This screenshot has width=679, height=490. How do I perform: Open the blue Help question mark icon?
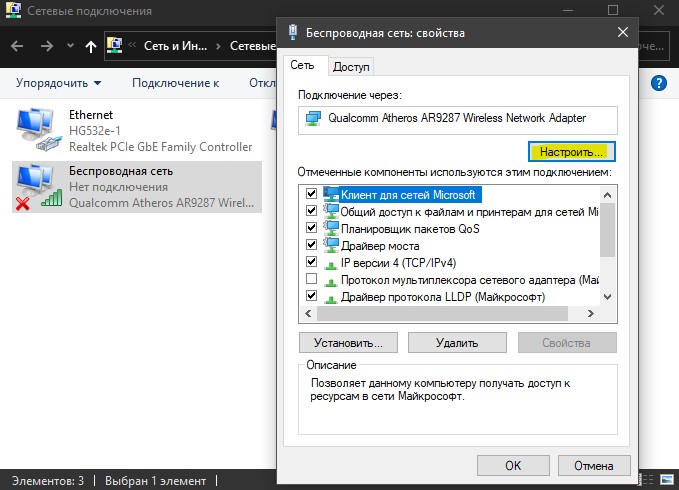659,83
